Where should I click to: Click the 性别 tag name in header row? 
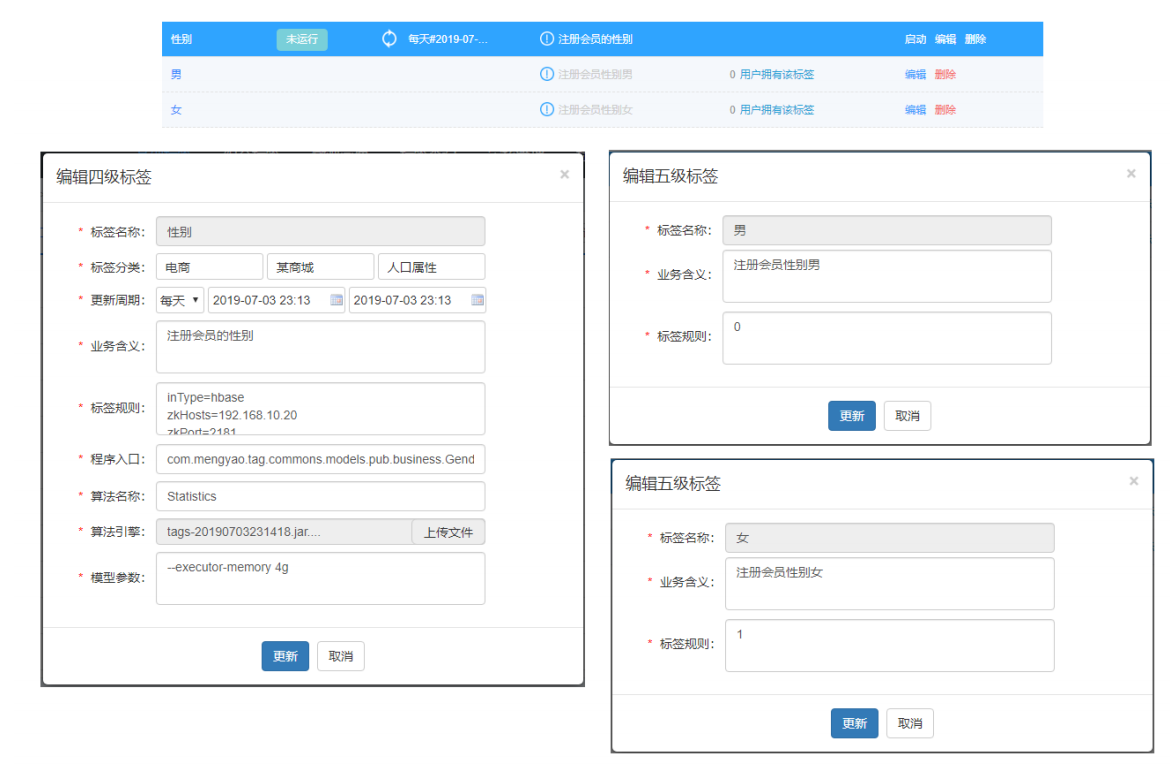(x=181, y=39)
